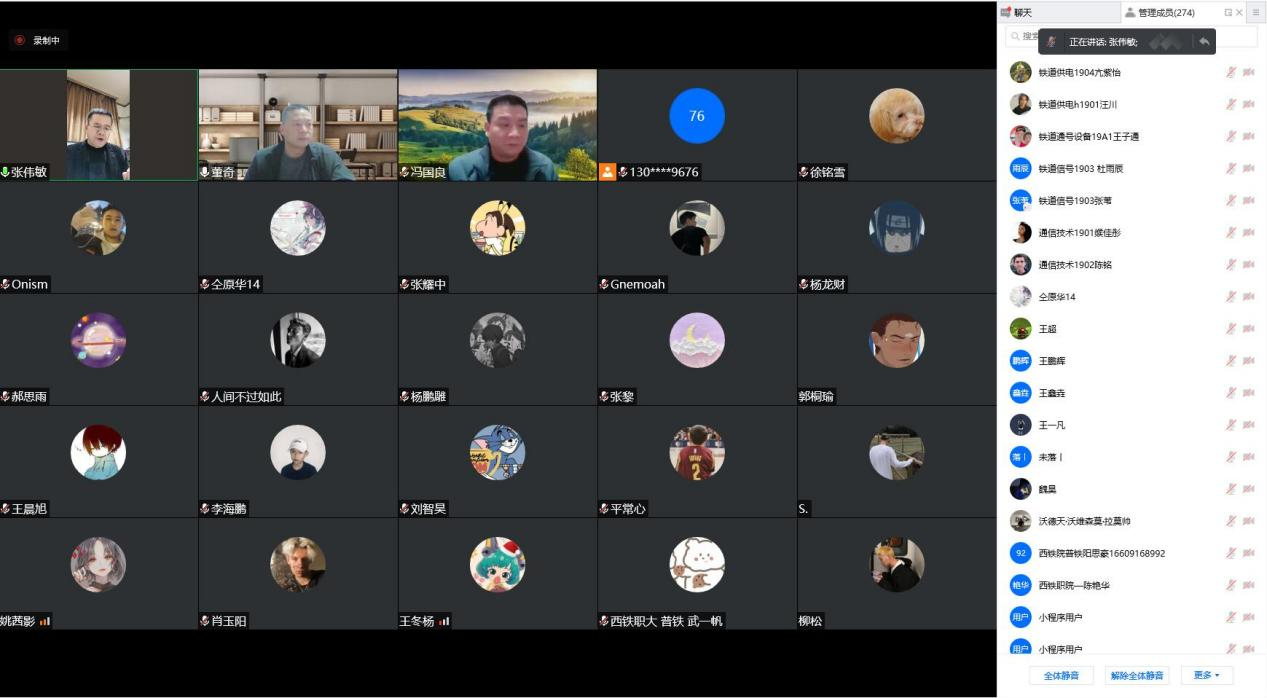
Task: Click the 全体静音 mute all button
Action: [x=1061, y=676]
